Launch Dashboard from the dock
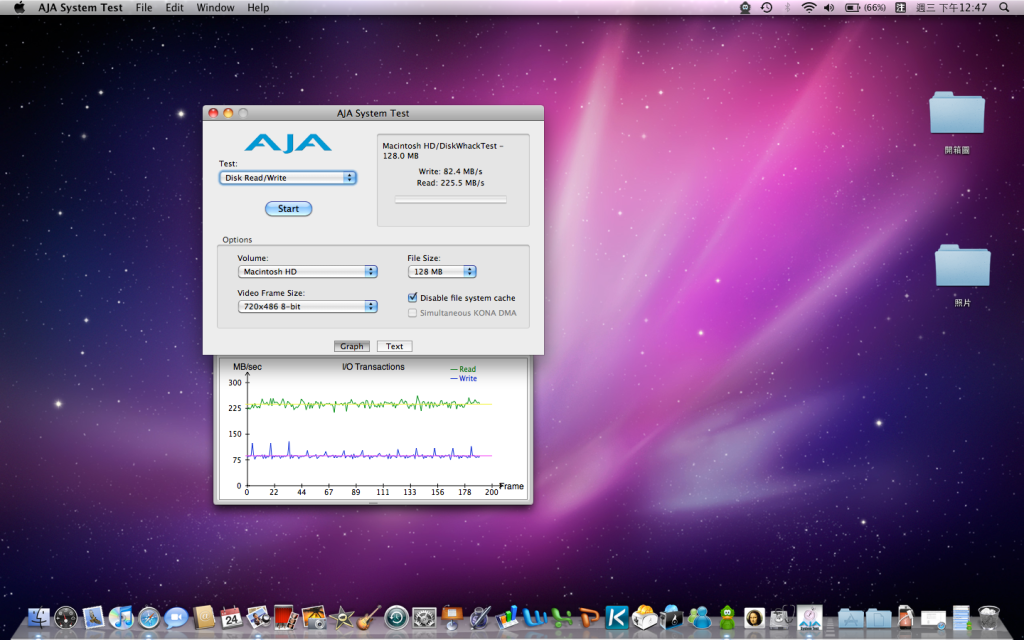Screen dimensions: 1024x640 [66, 616]
